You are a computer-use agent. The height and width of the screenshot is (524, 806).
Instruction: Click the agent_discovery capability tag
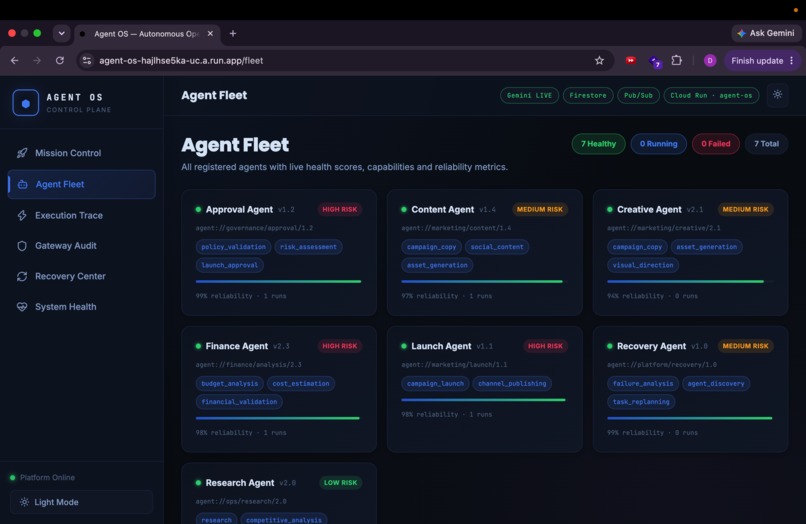pyautogui.click(x=716, y=384)
